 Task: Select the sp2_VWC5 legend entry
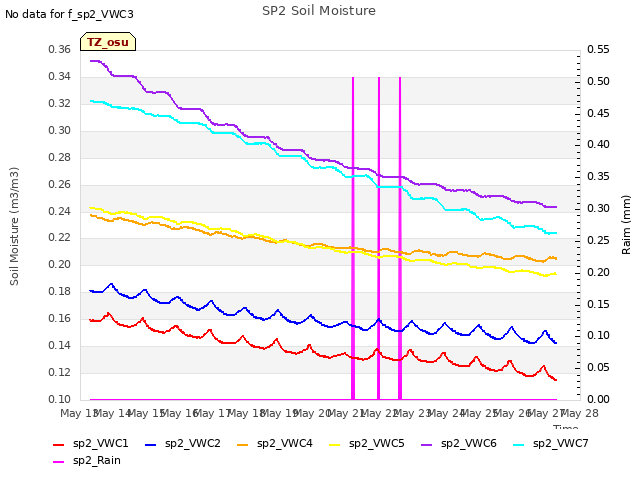[367, 444]
